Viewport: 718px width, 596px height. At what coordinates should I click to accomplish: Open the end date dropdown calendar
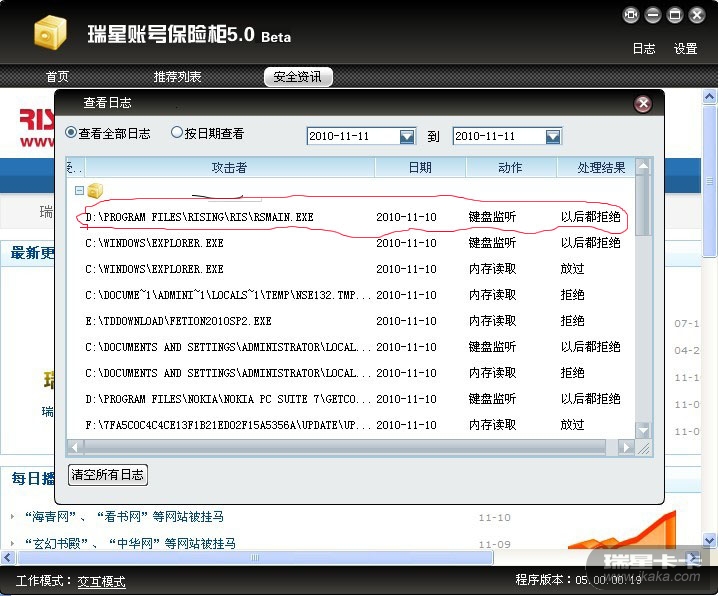[x=553, y=136]
